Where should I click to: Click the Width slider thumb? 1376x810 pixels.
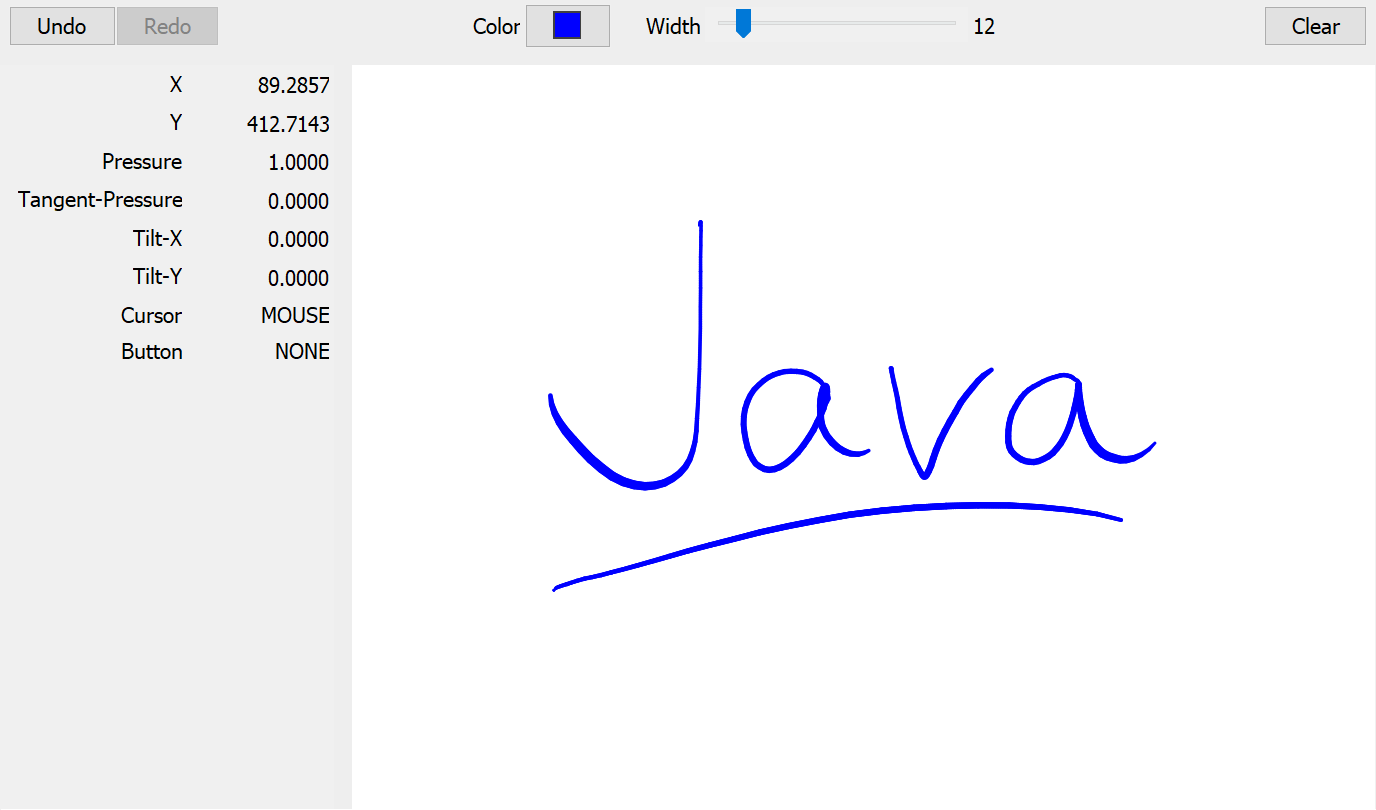743,23
